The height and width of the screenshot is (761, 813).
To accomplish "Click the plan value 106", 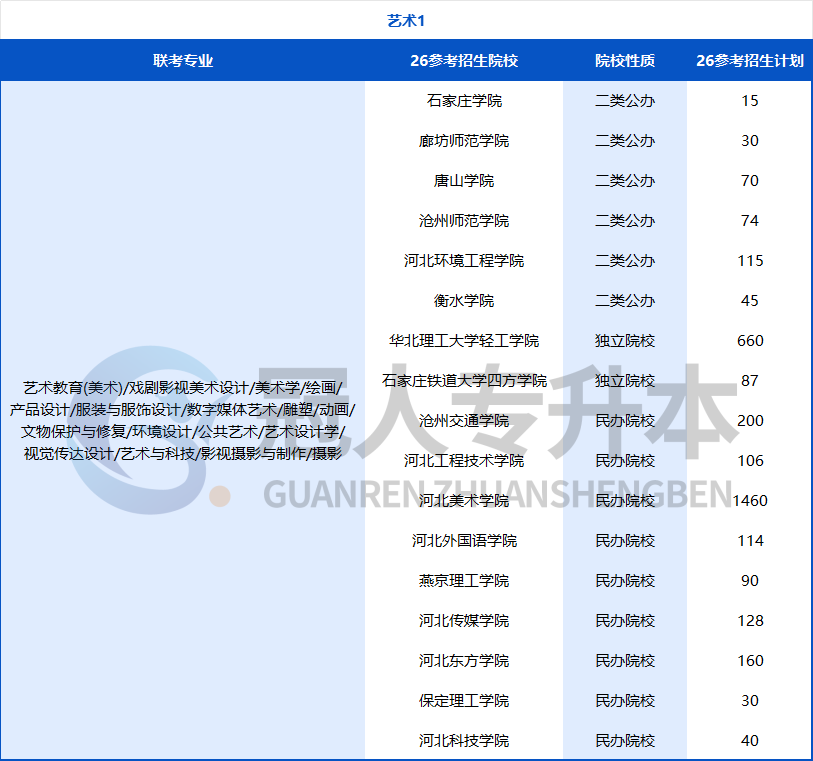I will click(x=750, y=460).
